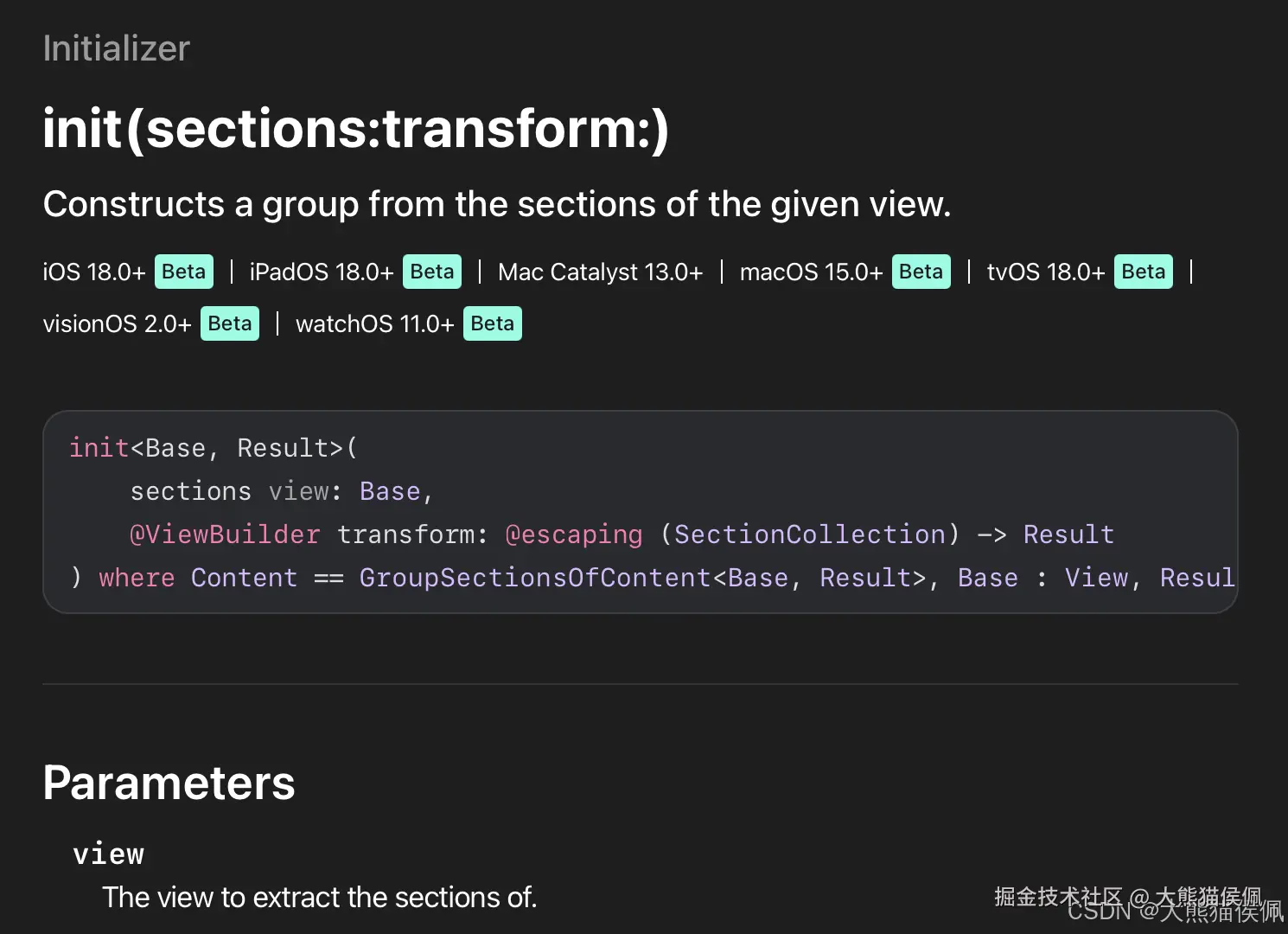1288x934 pixels.
Task: Click the 'view' parameter name
Action: tap(109, 854)
